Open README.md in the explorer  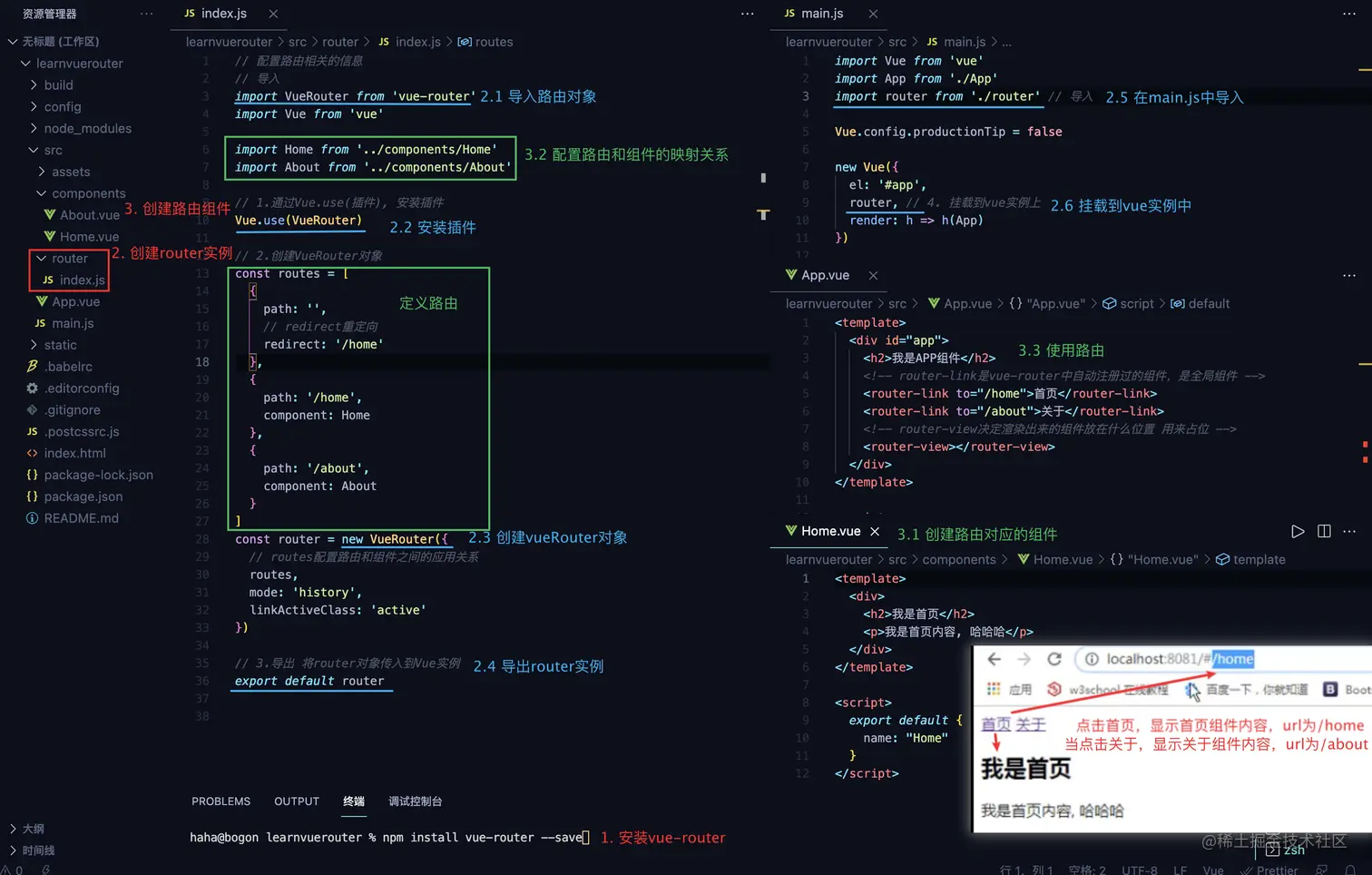tap(73, 518)
